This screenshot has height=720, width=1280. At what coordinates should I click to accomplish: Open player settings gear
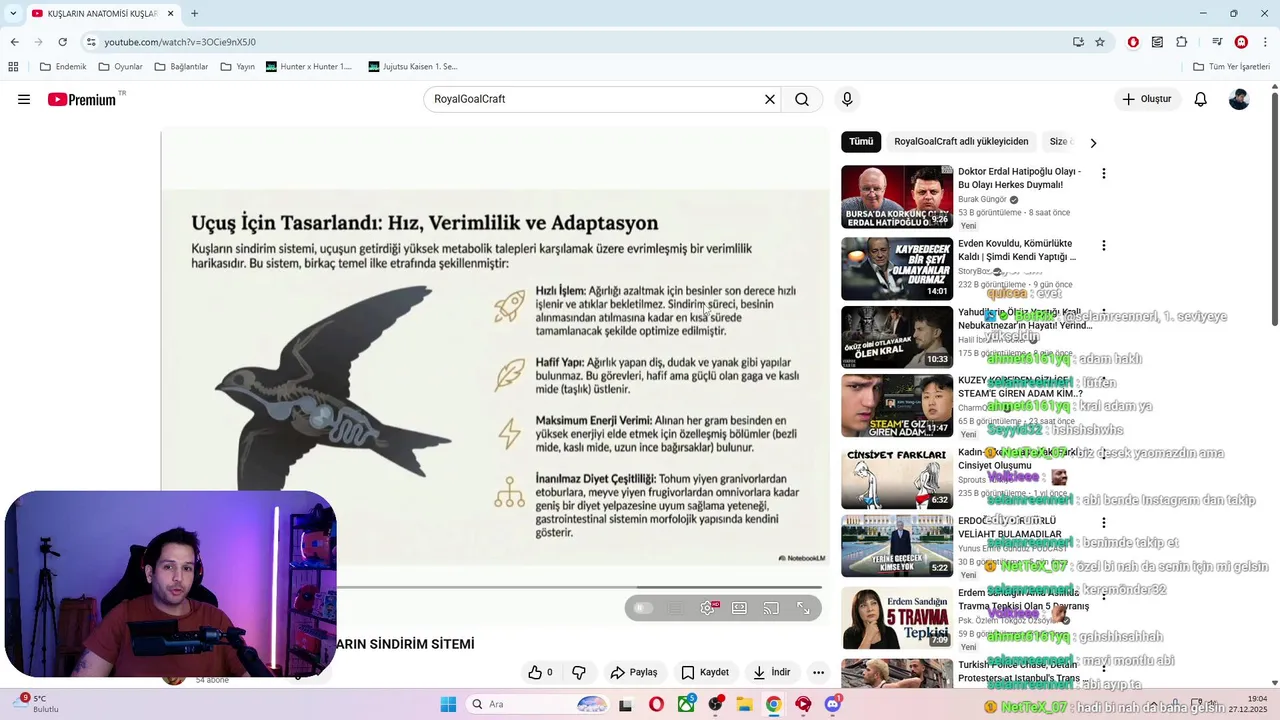pyautogui.click(x=708, y=608)
